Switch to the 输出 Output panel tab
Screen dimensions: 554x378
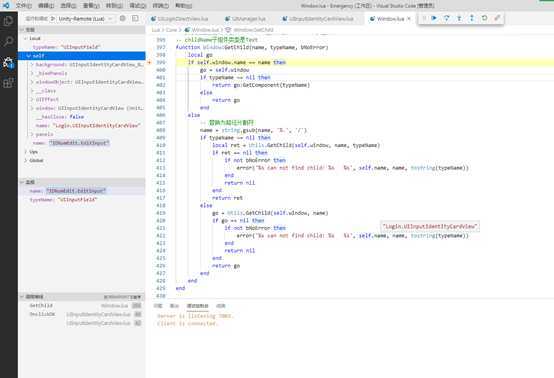click(x=174, y=306)
